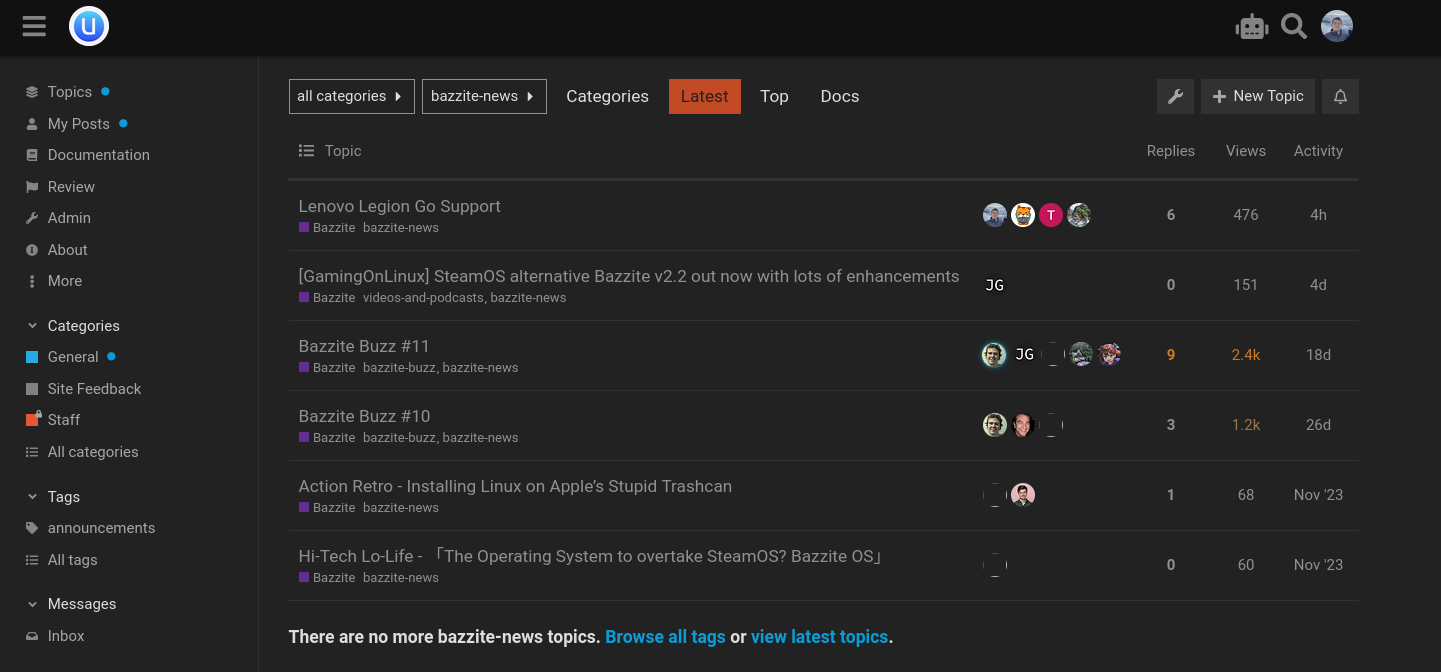Open Bazzite Buzz #10 topic
Image resolution: width=1441 pixels, height=672 pixels.
click(364, 416)
